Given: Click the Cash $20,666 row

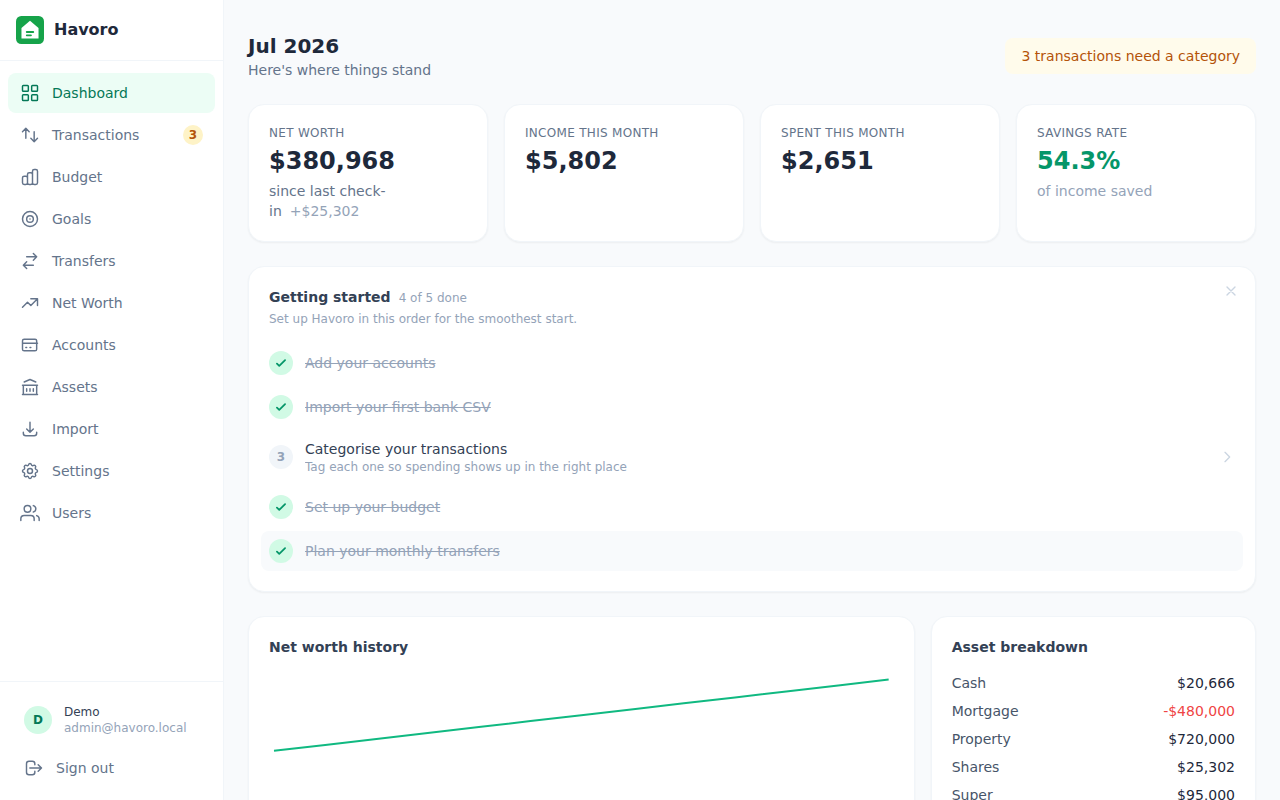Looking at the screenshot, I should [1093, 683].
